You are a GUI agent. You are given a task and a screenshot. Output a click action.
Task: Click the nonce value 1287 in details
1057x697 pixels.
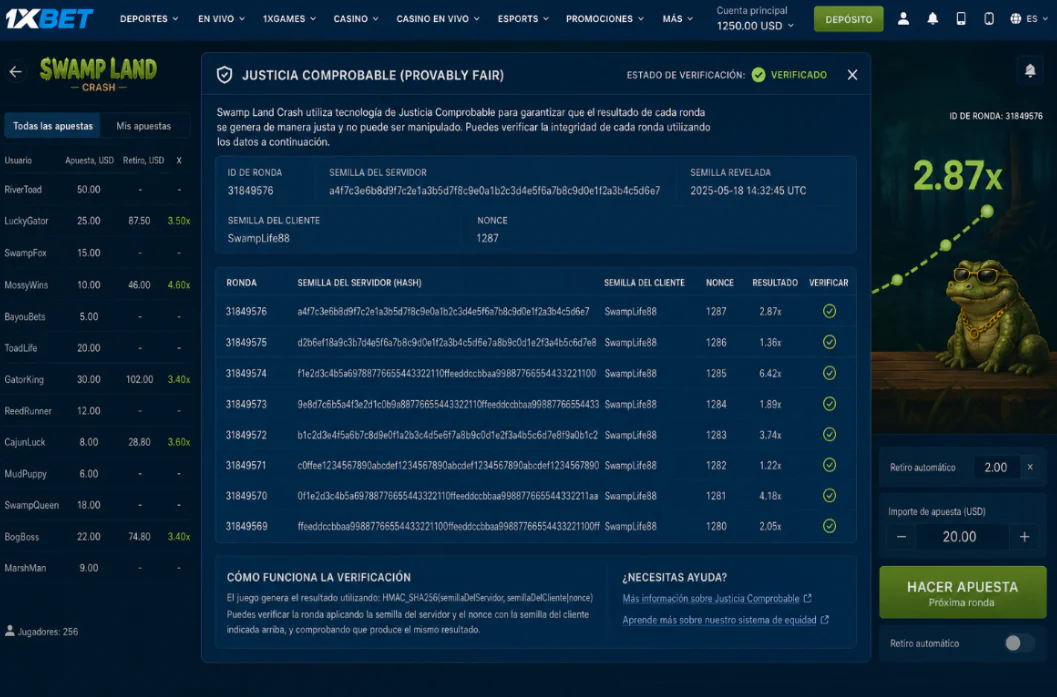pyautogui.click(x=487, y=238)
